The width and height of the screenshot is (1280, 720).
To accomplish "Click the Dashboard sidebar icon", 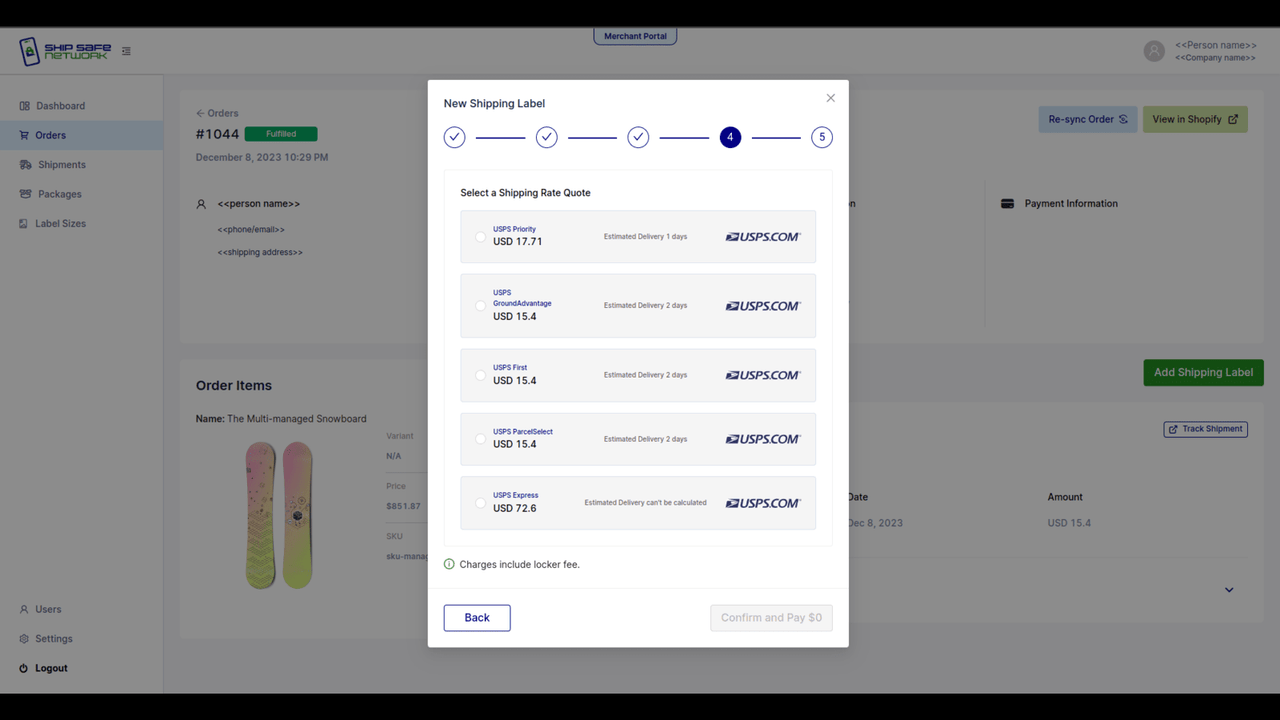I will pos(25,106).
